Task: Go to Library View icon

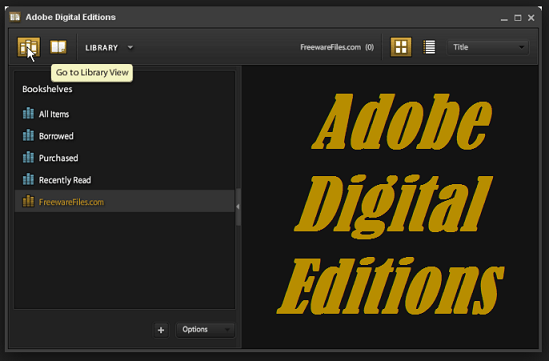Action: 29,47
